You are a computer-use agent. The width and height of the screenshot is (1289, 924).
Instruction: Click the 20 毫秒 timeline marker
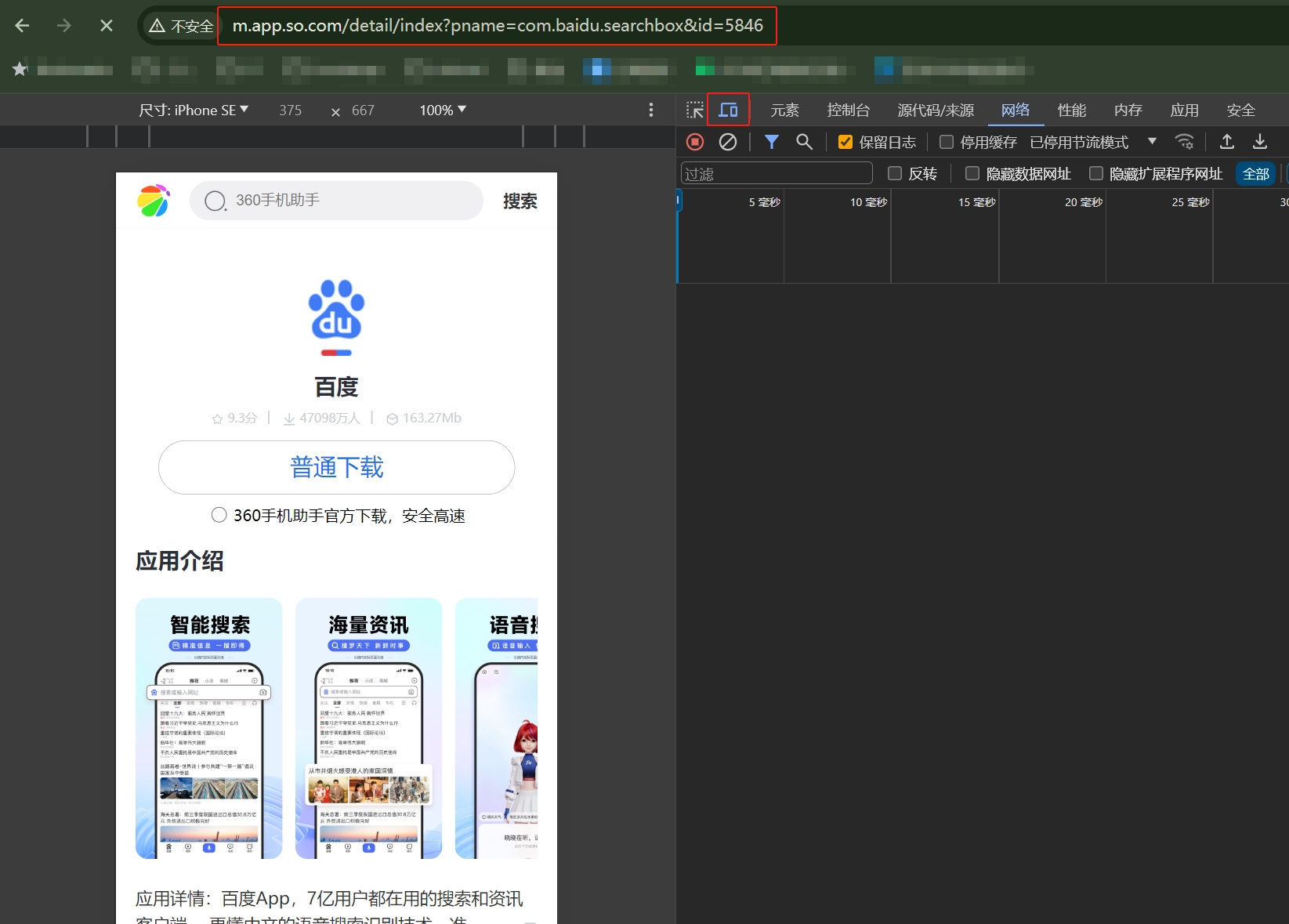1084,202
